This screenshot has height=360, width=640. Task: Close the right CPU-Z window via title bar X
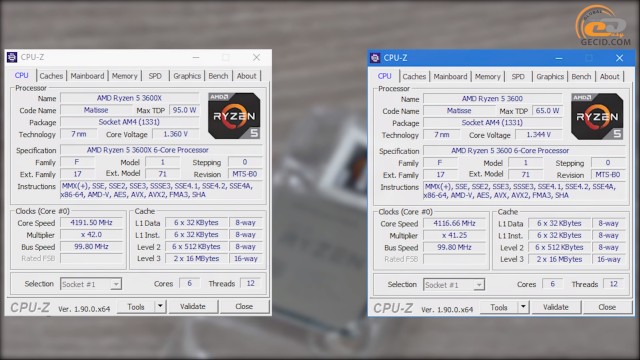619,58
